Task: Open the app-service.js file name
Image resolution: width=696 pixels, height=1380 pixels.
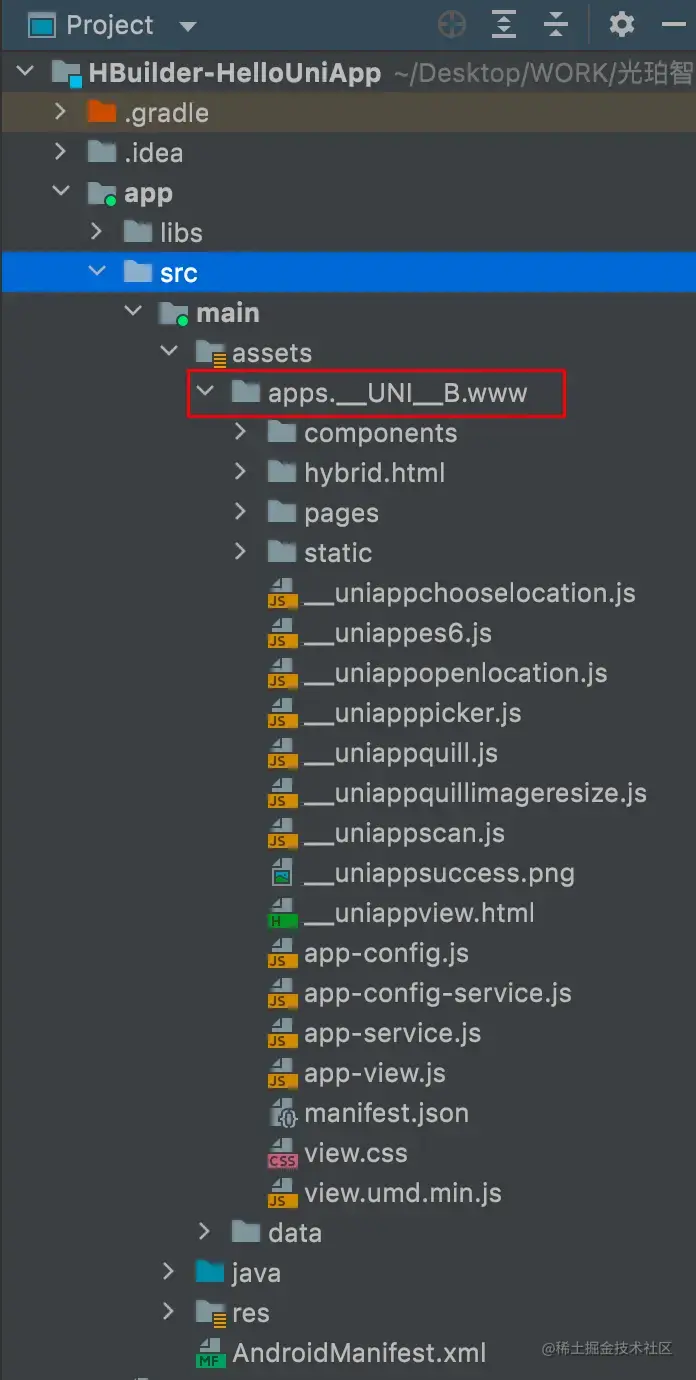Action: [393, 1033]
